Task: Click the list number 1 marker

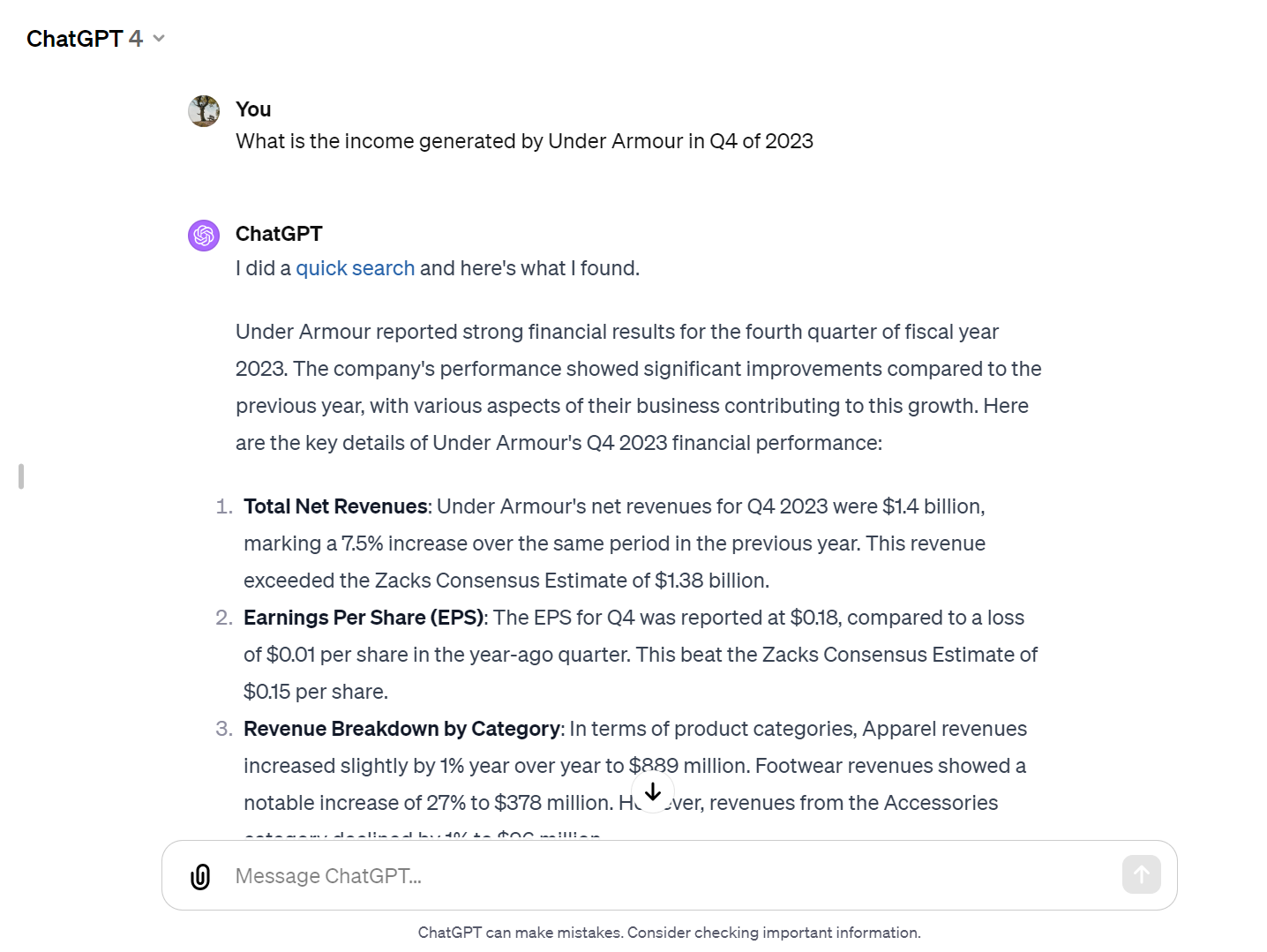Action: click(224, 506)
